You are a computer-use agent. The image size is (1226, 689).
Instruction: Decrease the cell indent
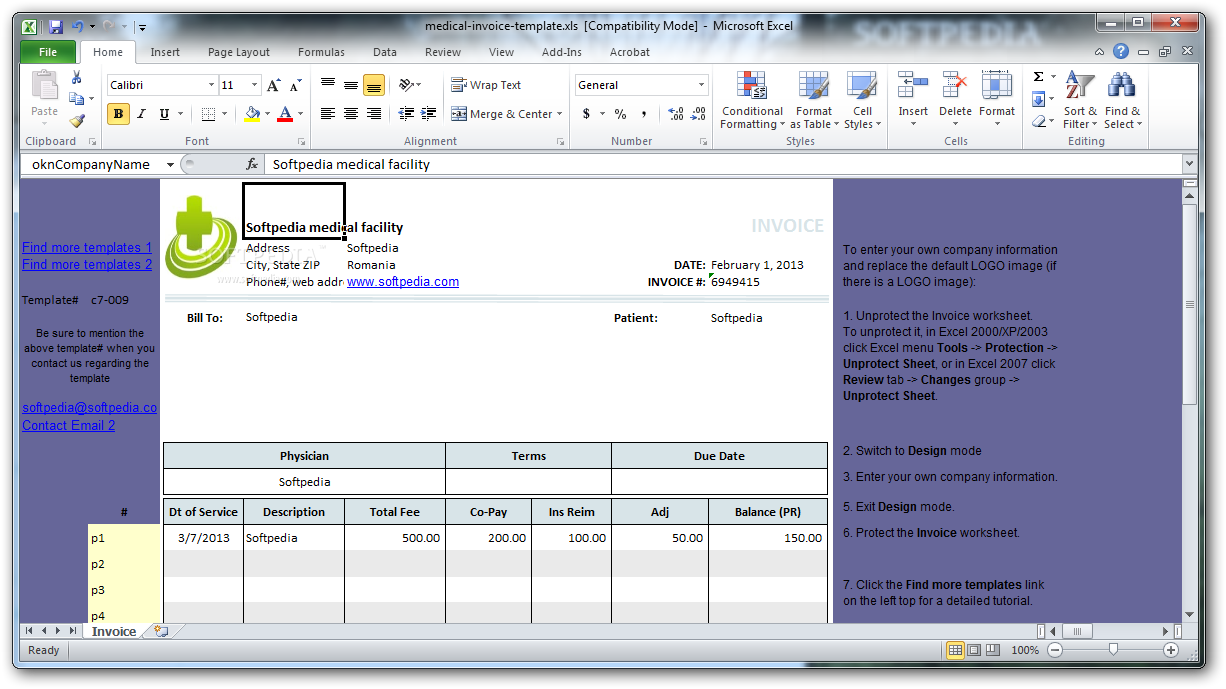tap(406, 114)
